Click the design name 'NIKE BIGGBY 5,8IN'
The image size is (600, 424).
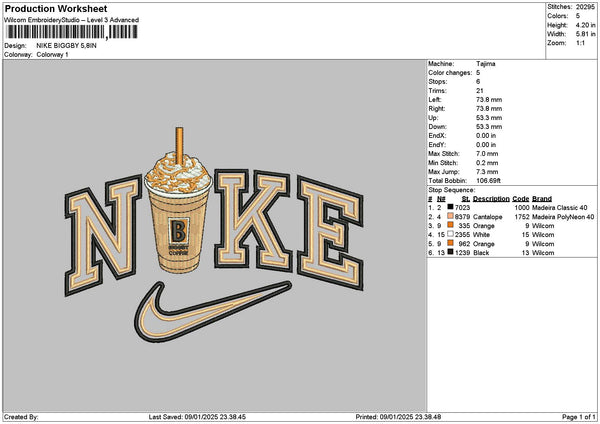click(66, 46)
